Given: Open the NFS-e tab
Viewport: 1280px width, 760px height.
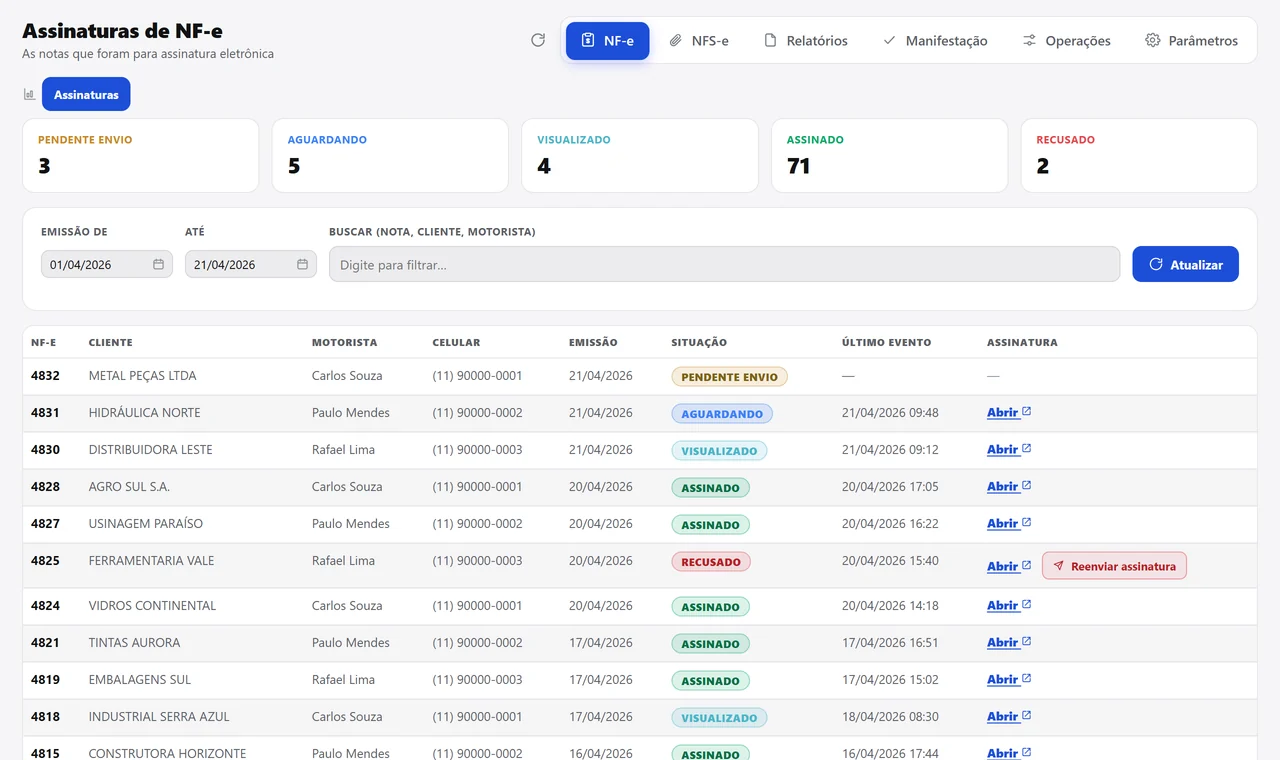Looking at the screenshot, I should pos(699,41).
